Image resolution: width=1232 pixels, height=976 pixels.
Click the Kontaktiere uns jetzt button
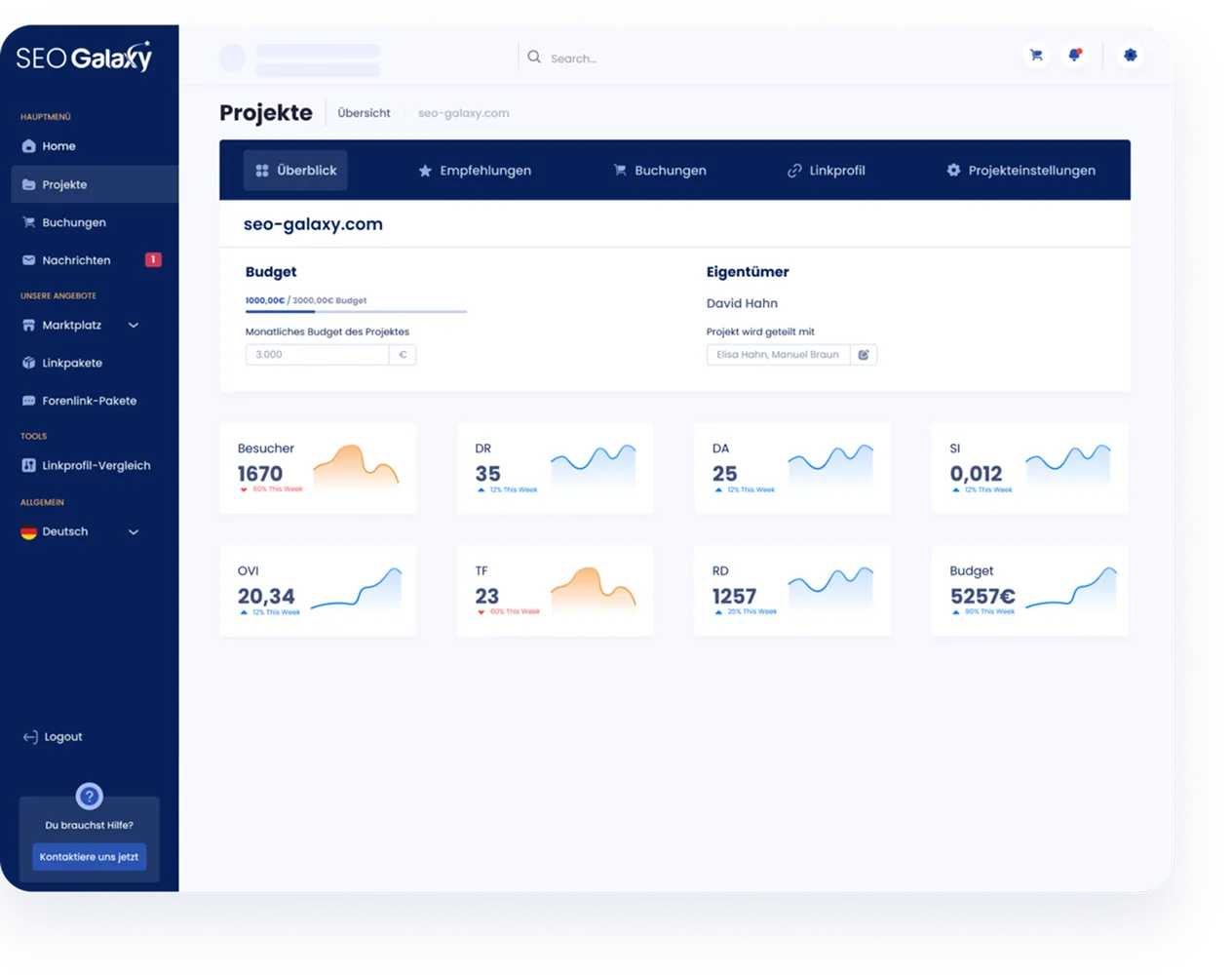(90, 856)
